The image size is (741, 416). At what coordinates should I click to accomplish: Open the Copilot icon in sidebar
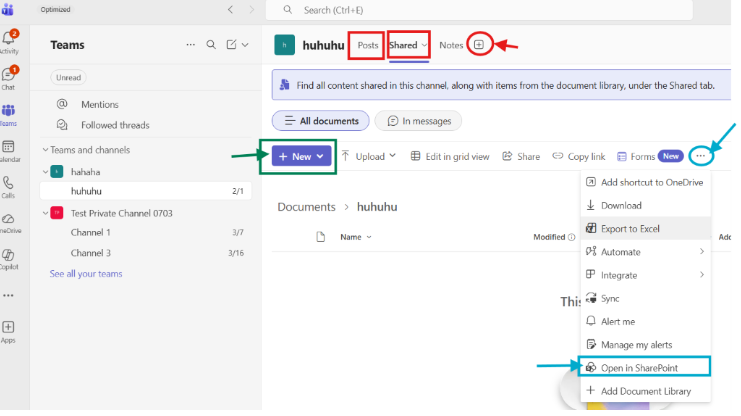click(x=8, y=255)
